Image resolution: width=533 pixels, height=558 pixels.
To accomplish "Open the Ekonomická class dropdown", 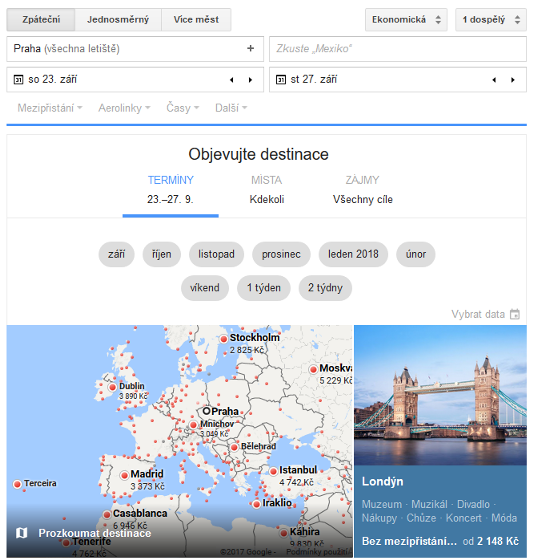I will tap(406, 20).
